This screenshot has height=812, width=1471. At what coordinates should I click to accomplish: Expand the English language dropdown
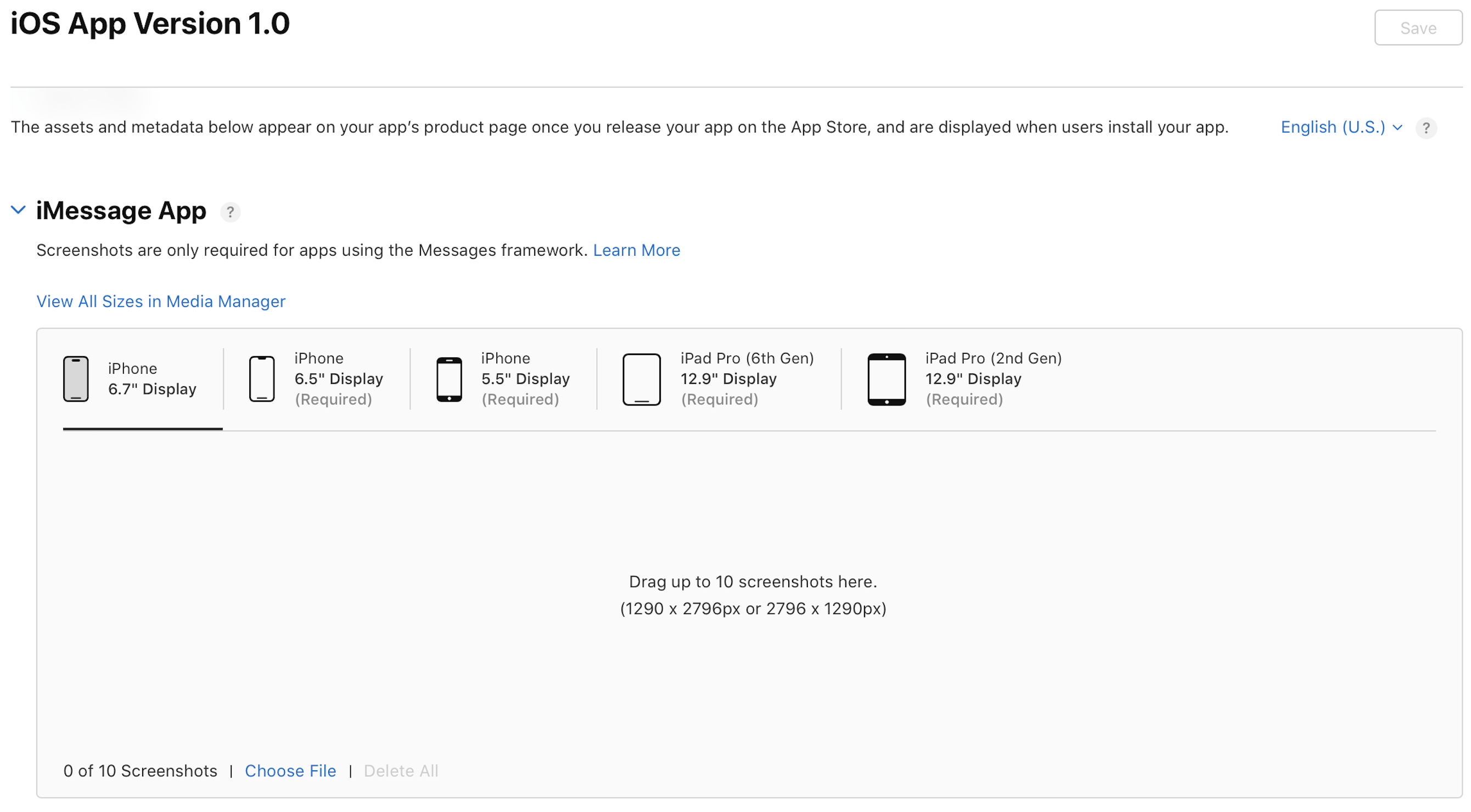[1340, 126]
